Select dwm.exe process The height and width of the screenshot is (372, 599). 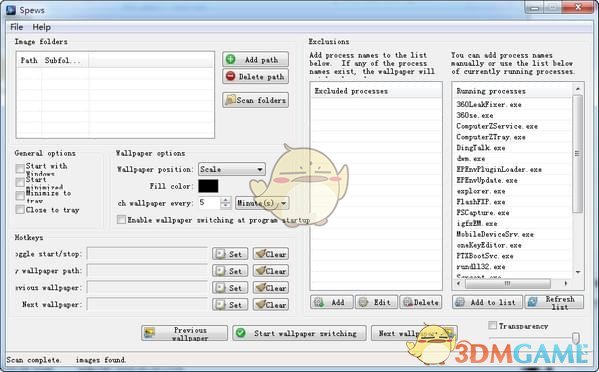(x=471, y=159)
